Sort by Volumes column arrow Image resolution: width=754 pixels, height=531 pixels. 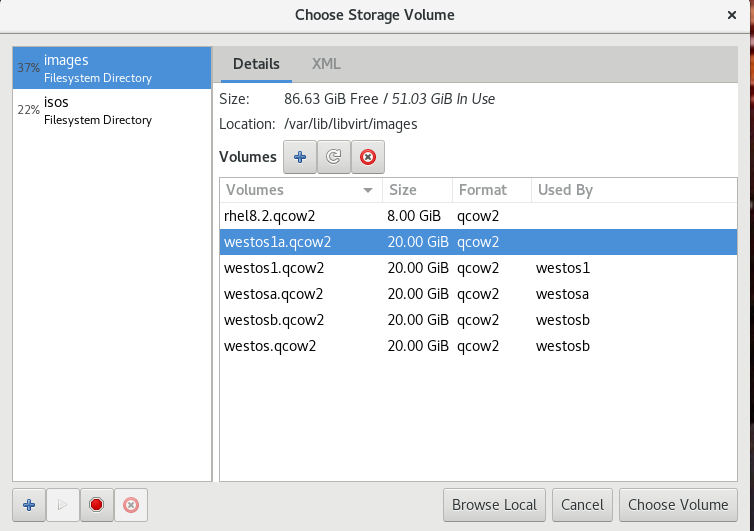pos(368,190)
